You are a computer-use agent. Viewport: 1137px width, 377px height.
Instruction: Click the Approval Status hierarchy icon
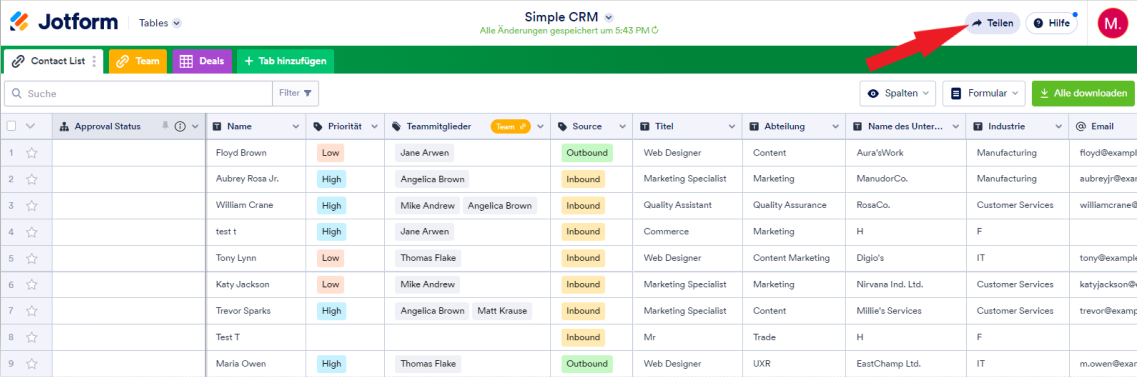pos(64,126)
